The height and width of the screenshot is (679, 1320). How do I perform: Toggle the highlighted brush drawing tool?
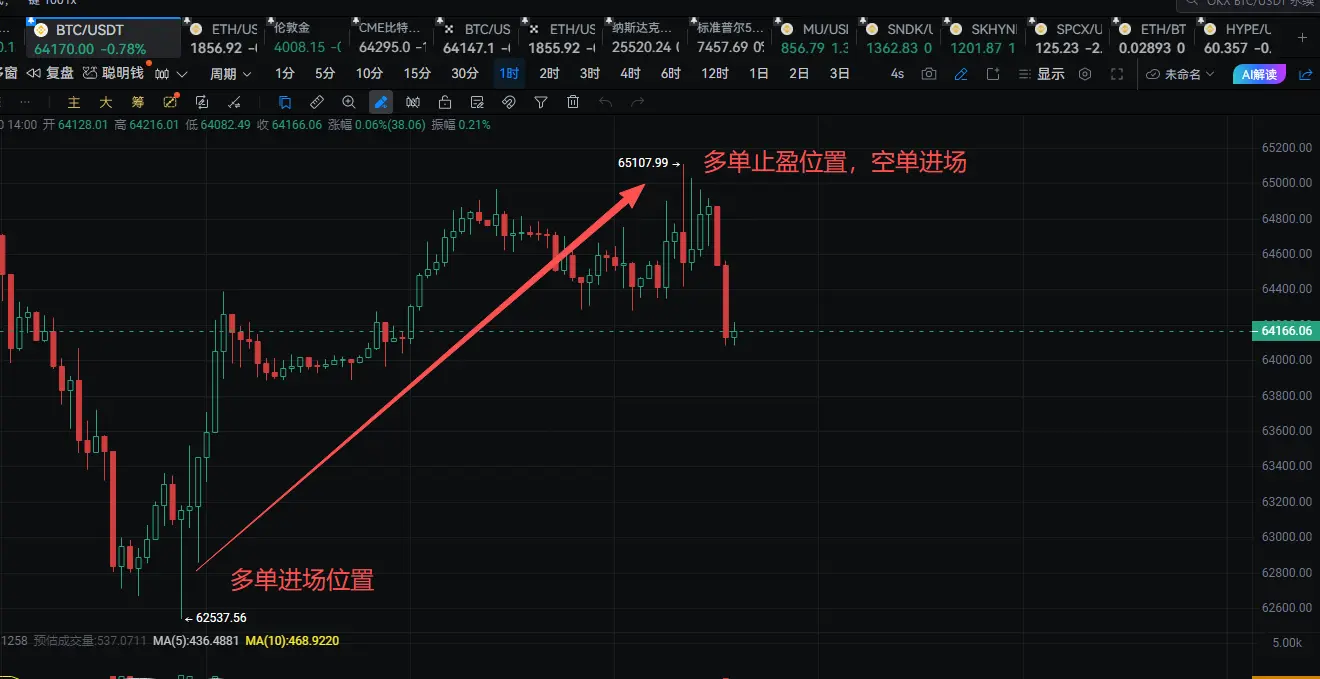coord(381,102)
